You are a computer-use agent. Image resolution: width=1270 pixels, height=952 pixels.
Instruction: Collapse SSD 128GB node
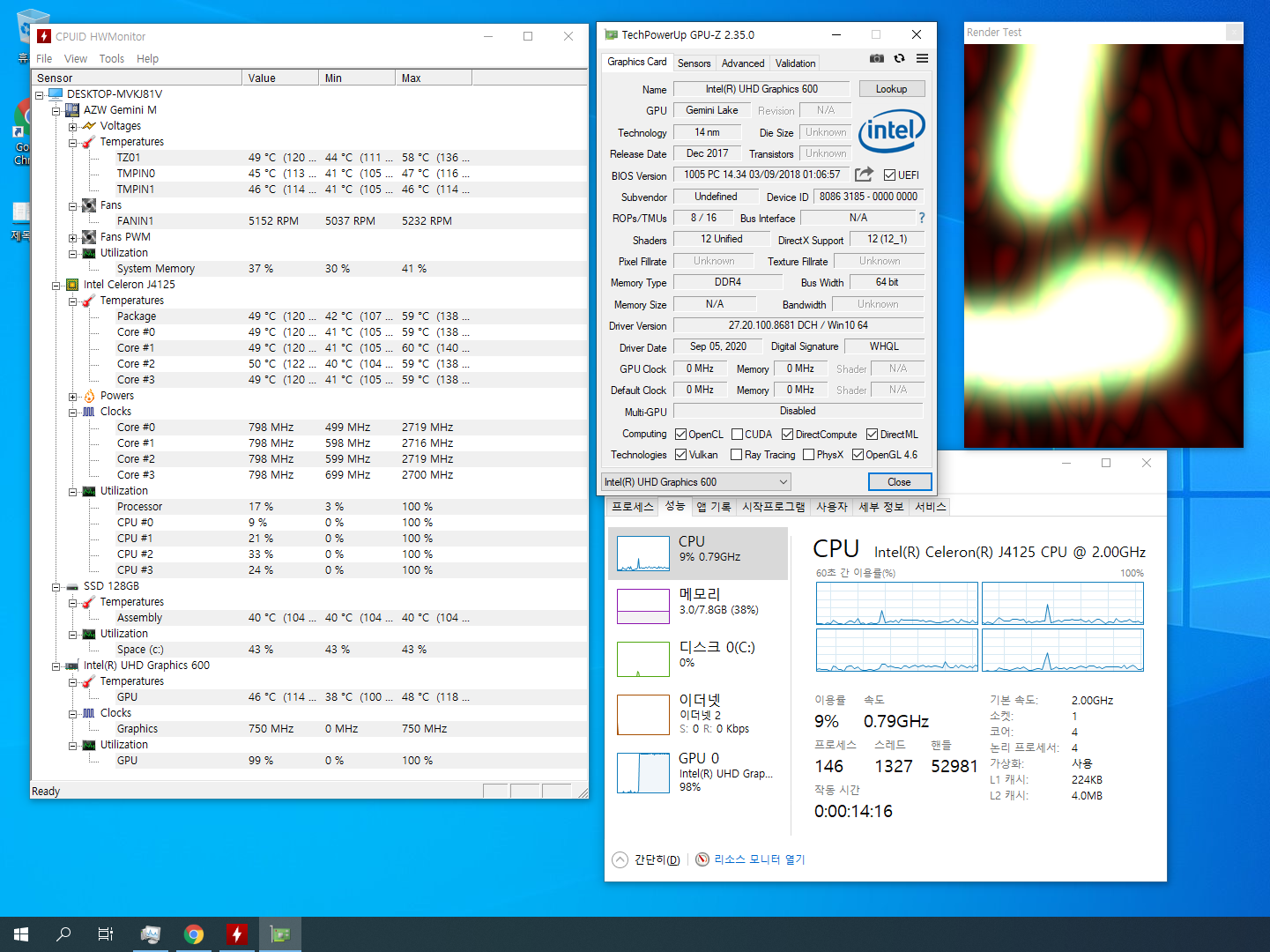click(x=56, y=586)
